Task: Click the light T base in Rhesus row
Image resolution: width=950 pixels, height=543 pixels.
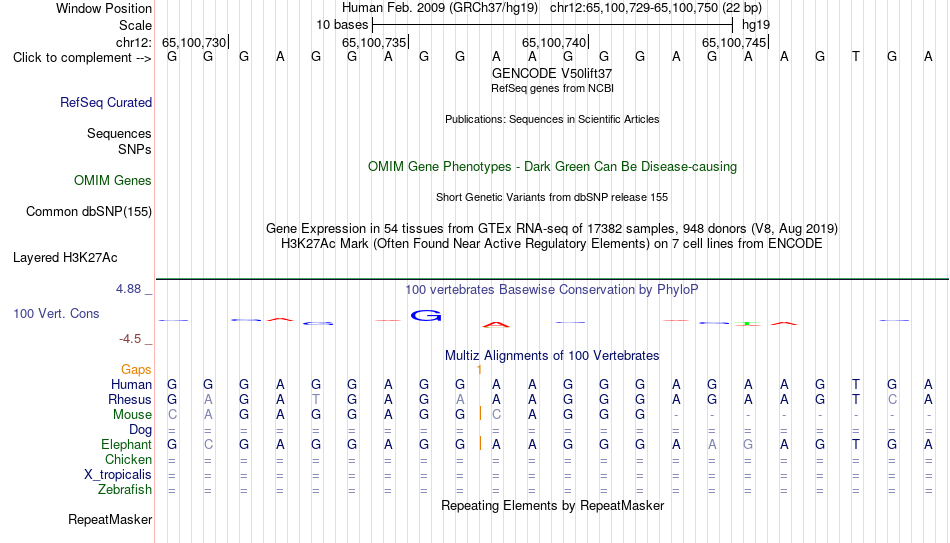Action: pos(316,399)
